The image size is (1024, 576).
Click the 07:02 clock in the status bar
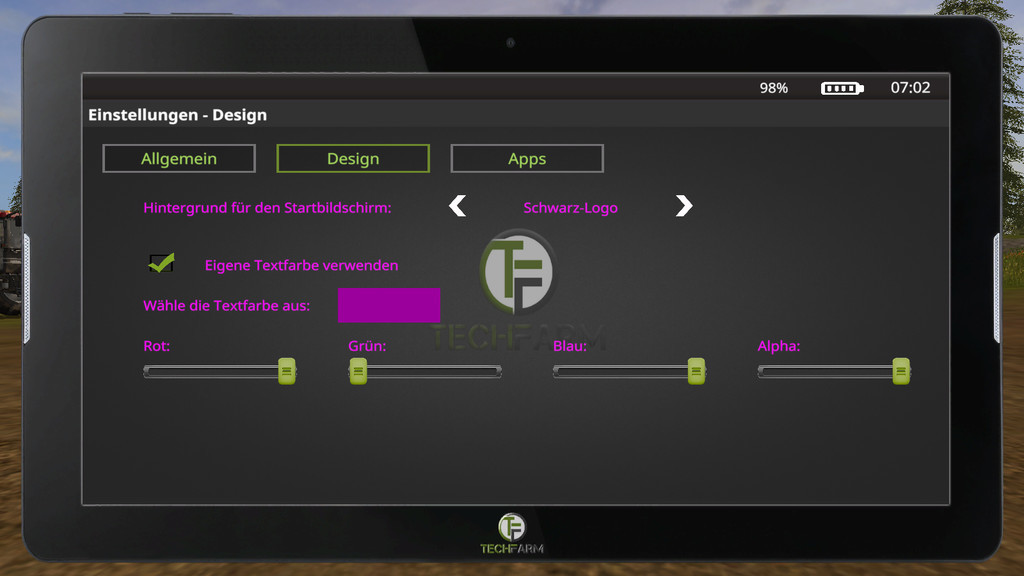click(x=910, y=88)
